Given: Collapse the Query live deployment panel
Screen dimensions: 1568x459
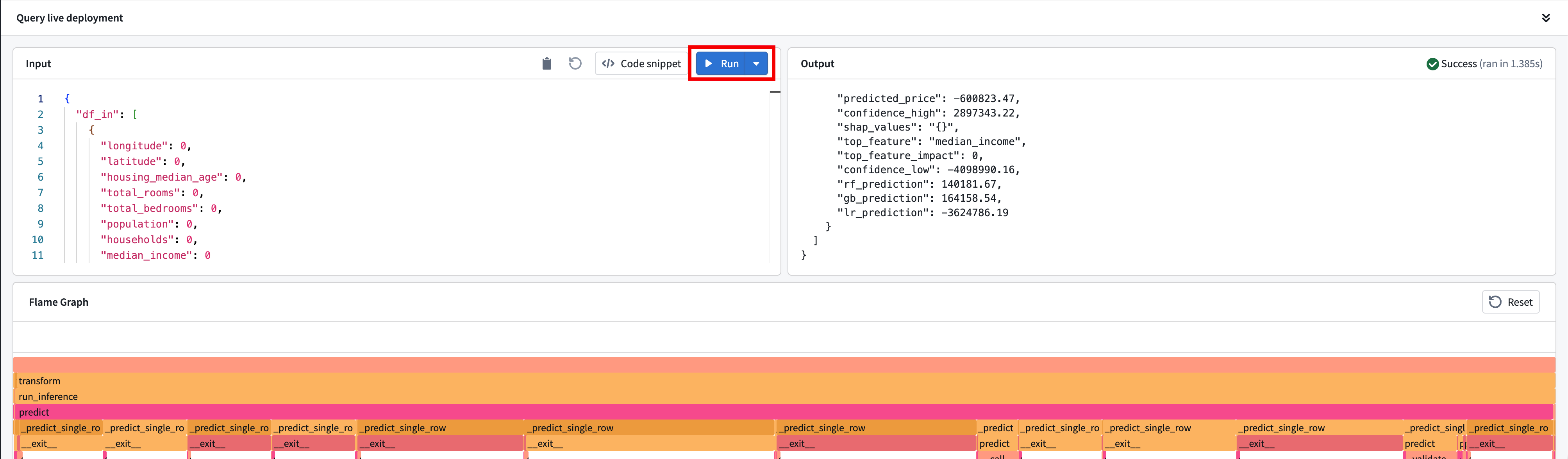Looking at the screenshot, I should pos(1545,18).
